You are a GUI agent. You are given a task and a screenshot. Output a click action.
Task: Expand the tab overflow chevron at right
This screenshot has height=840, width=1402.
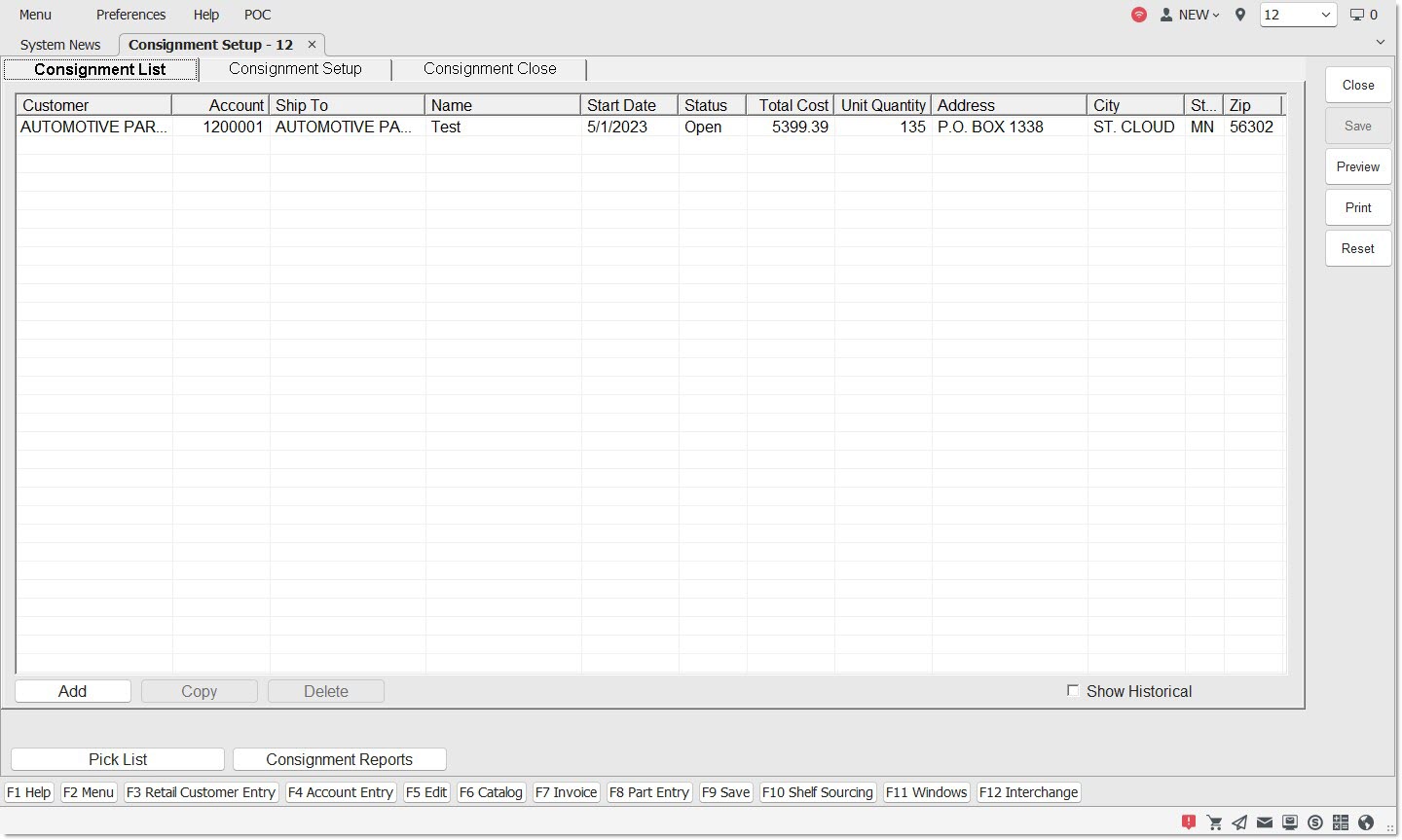[1381, 42]
